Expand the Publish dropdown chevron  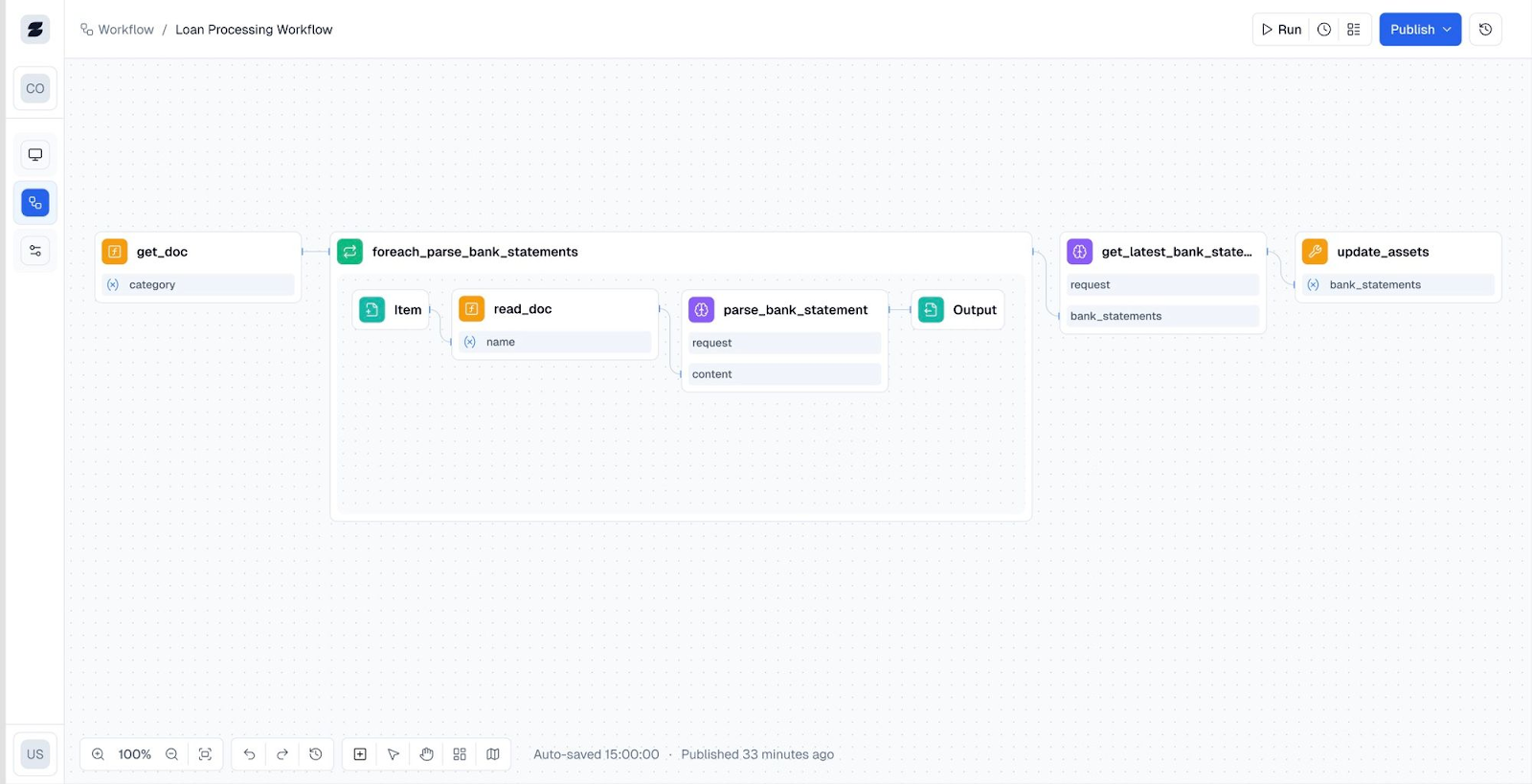click(1447, 30)
